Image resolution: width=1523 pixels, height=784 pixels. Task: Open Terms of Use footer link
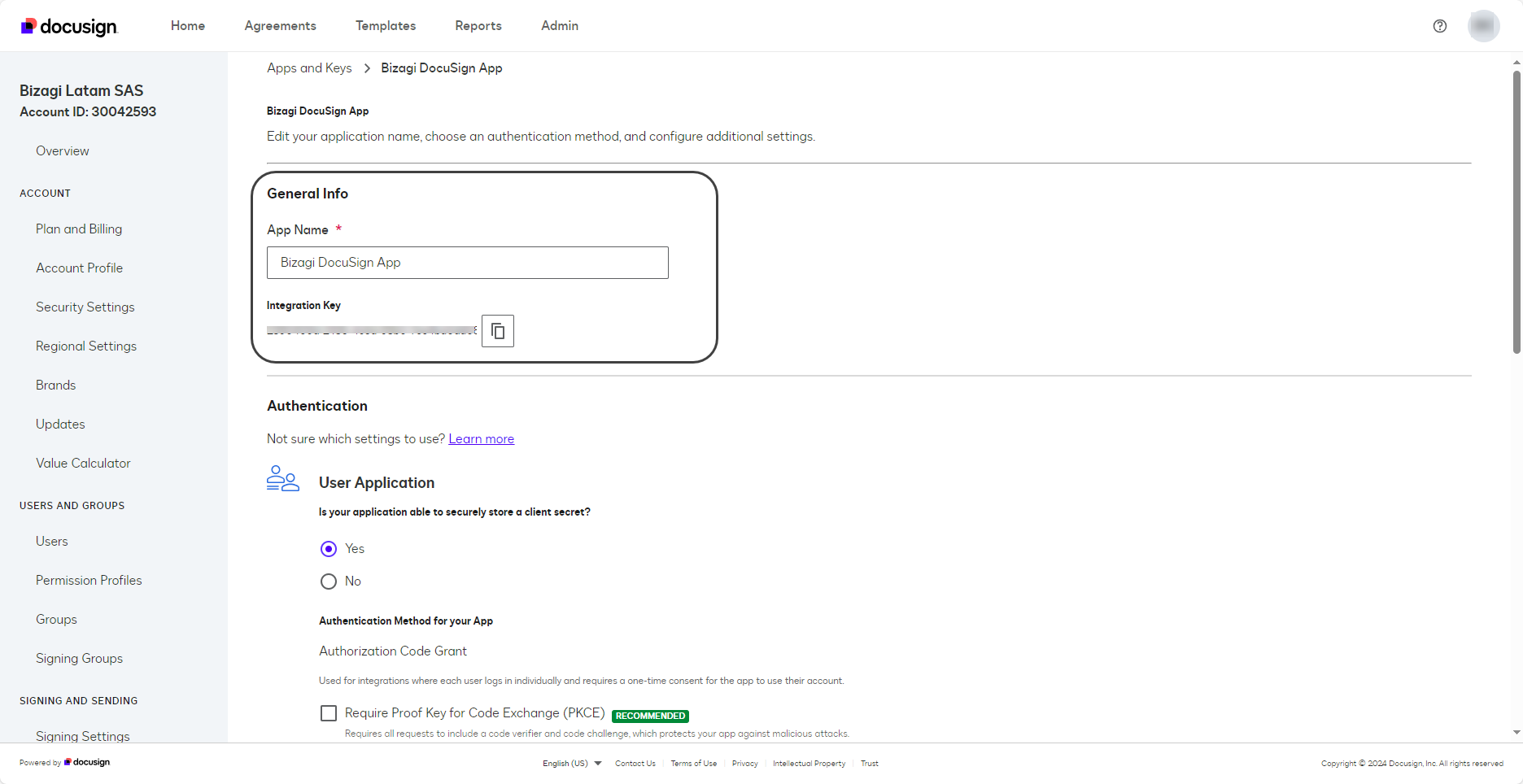click(694, 764)
